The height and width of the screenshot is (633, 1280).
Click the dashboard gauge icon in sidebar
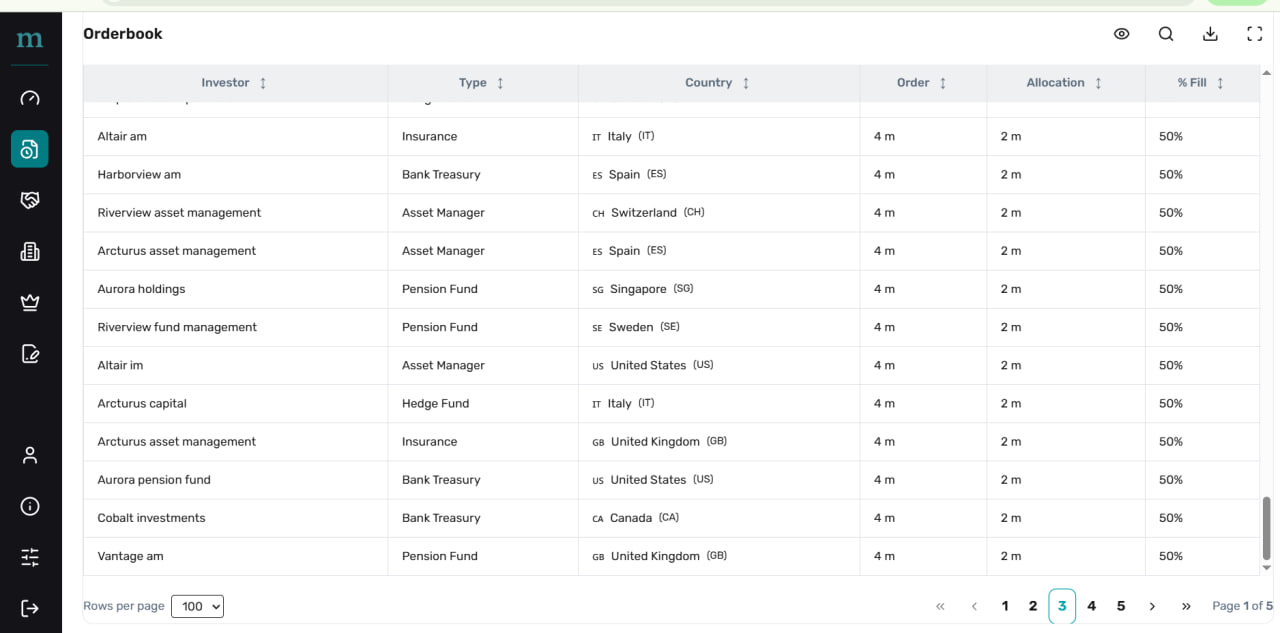tap(30, 98)
